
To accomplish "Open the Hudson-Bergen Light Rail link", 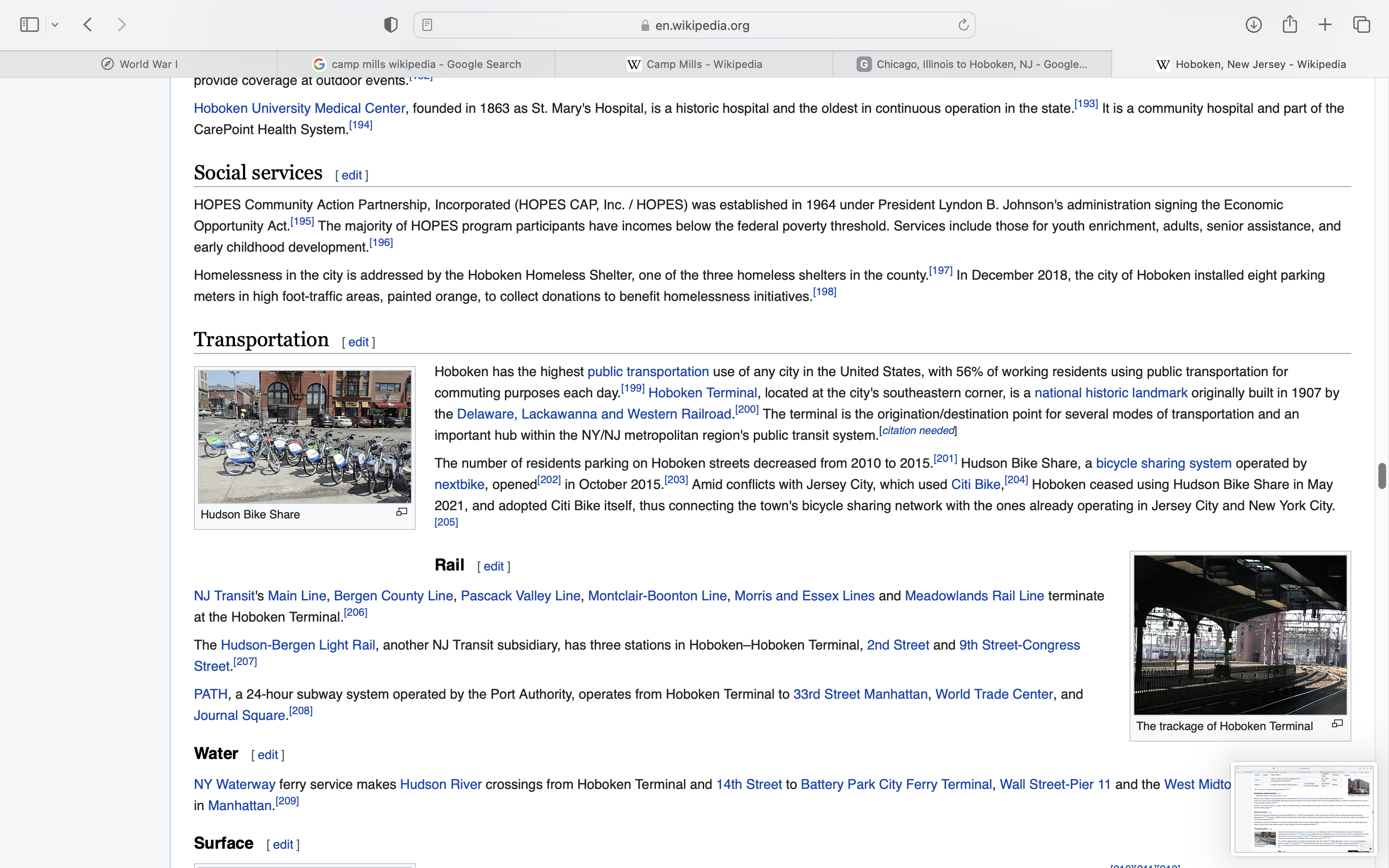I will (x=298, y=645).
